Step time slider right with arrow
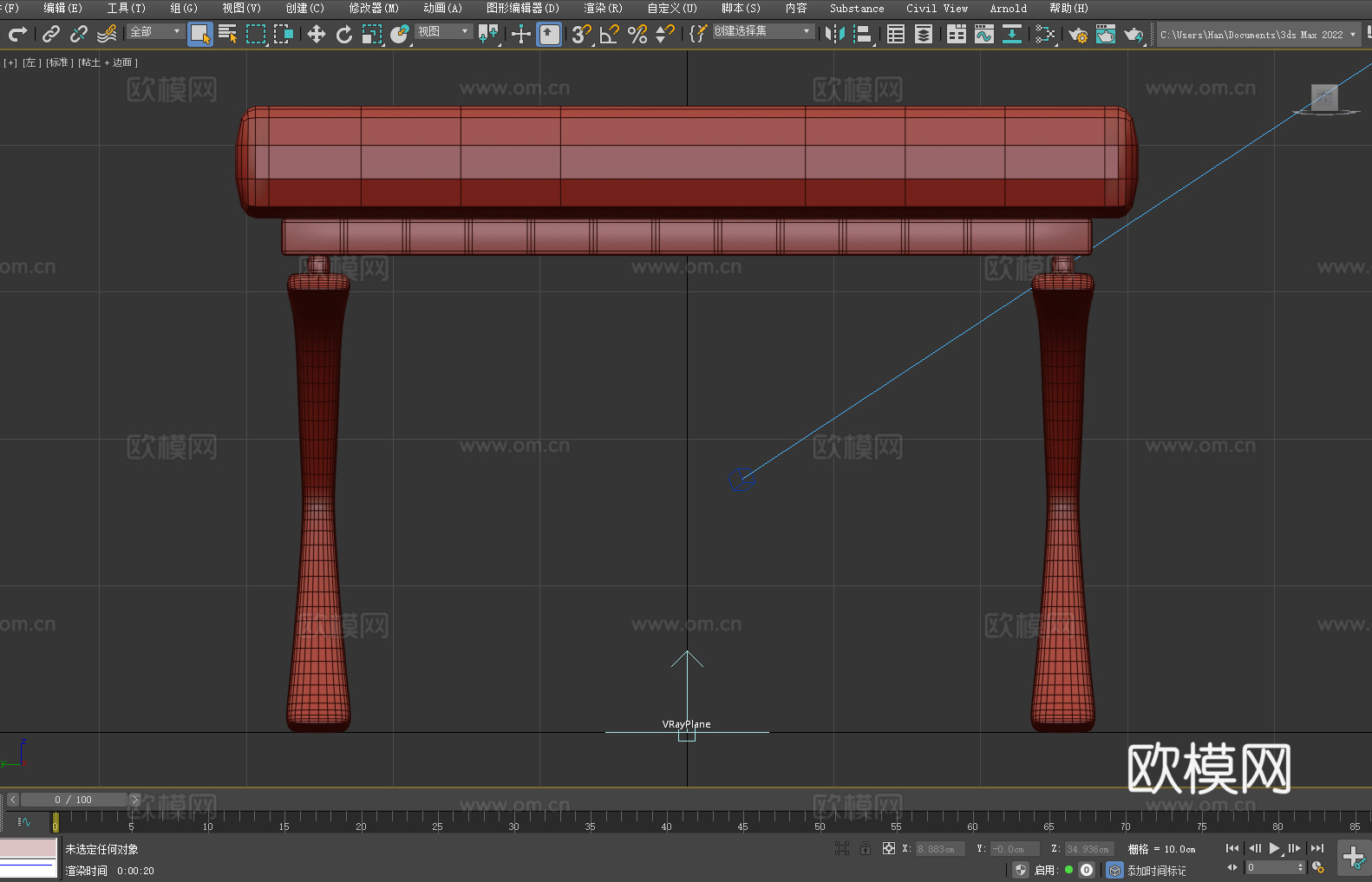The width and height of the screenshot is (1372, 882). (x=134, y=800)
